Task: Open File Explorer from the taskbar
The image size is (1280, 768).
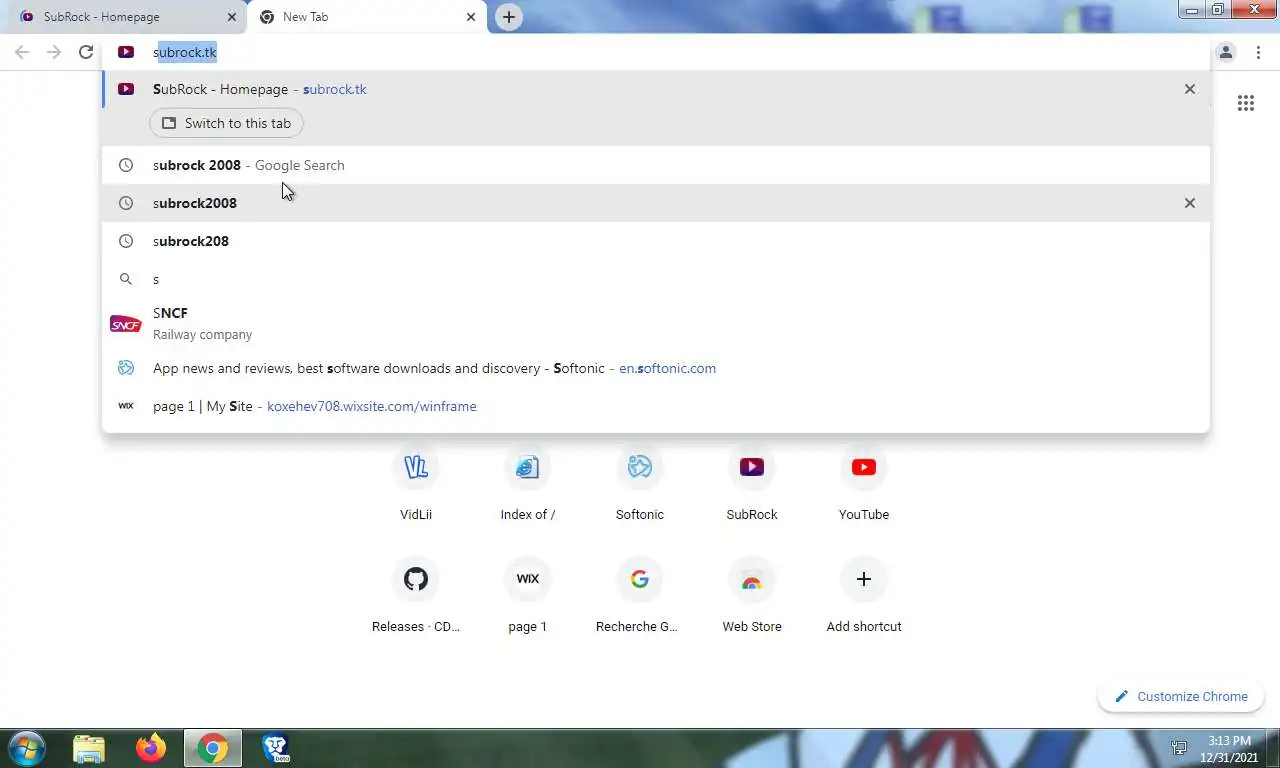Action: point(89,748)
